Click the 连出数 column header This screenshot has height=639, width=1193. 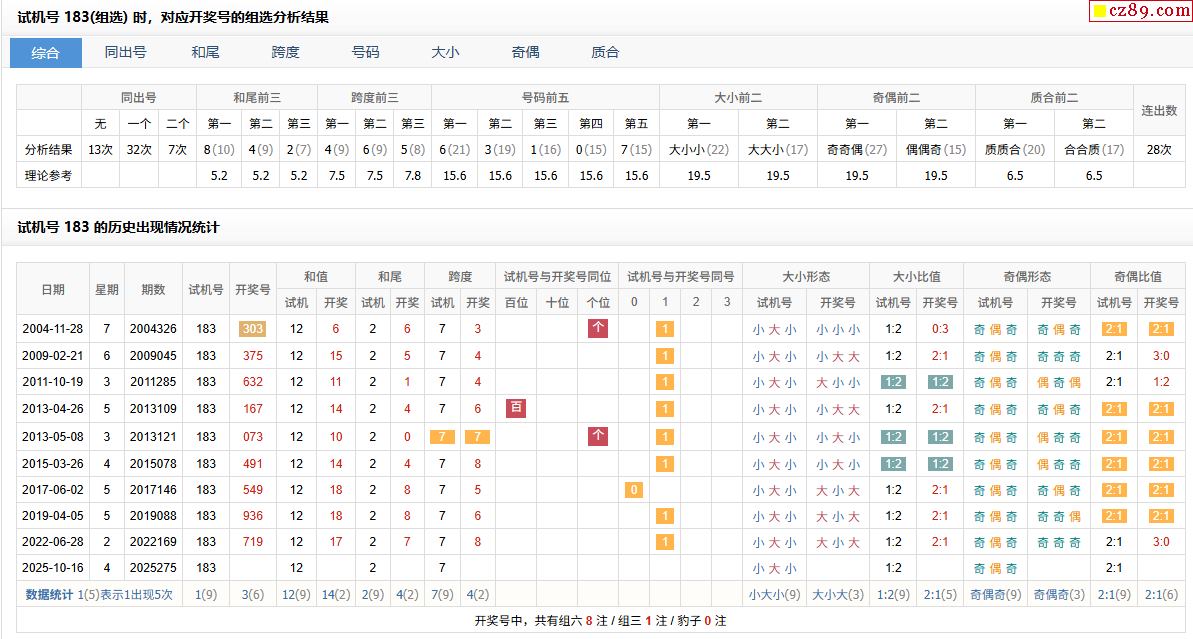1159,110
